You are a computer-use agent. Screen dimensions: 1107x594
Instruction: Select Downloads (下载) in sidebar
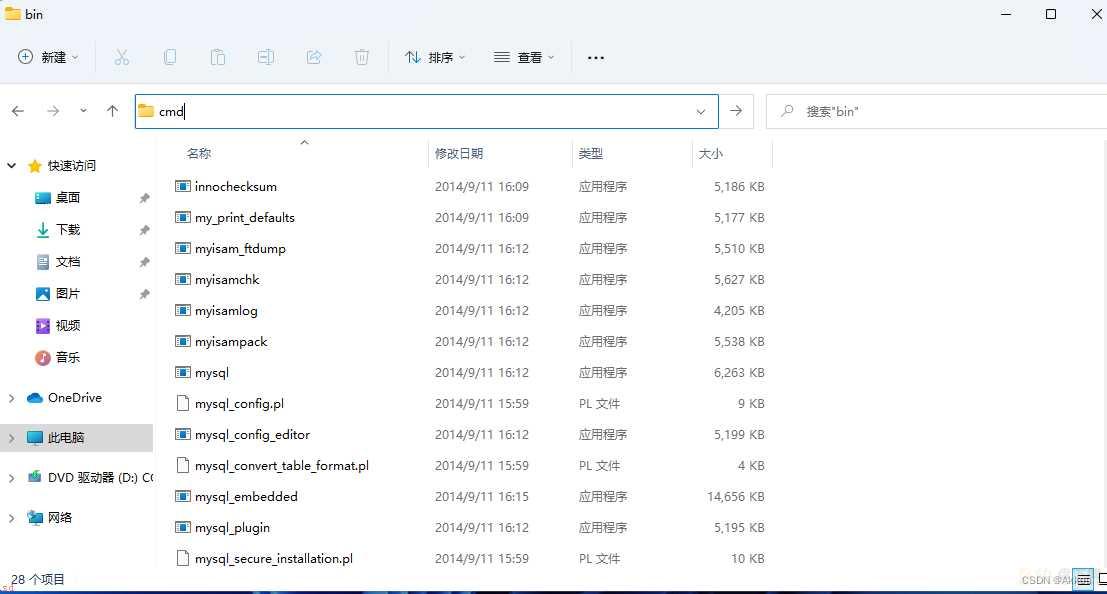coord(68,230)
